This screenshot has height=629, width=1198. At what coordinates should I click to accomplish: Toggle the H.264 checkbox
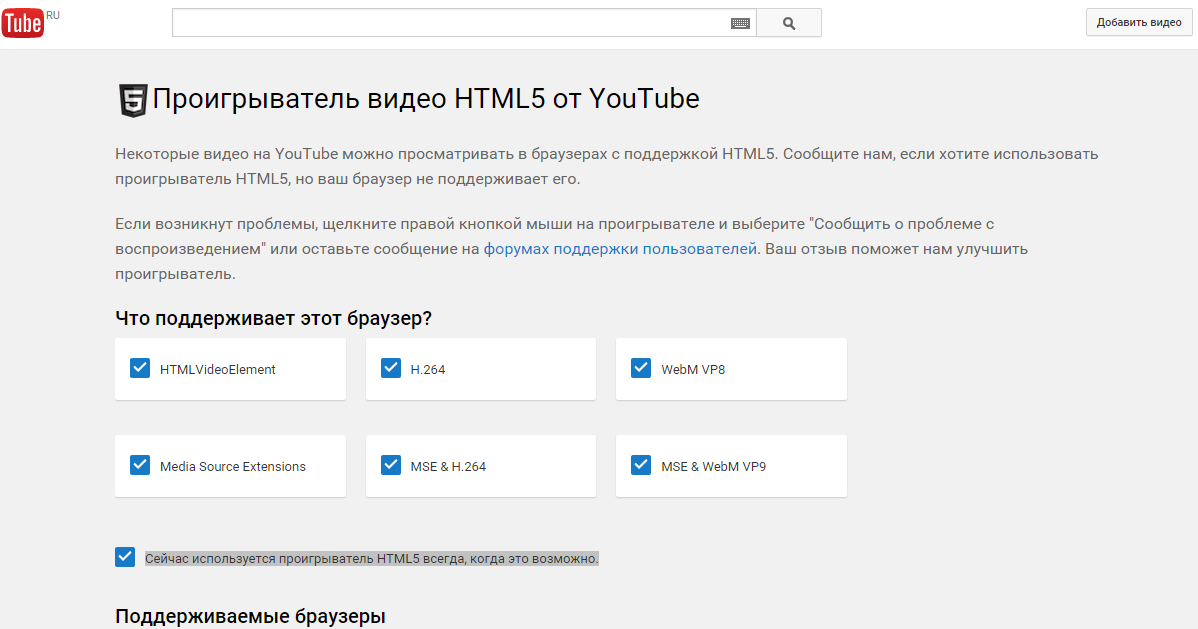pos(390,368)
